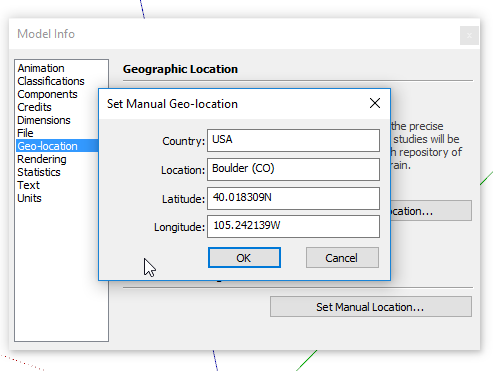Viewport: 493px width, 371px height.
Task: Cancel the Set Manual Geo-location dialog
Action: point(342,258)
